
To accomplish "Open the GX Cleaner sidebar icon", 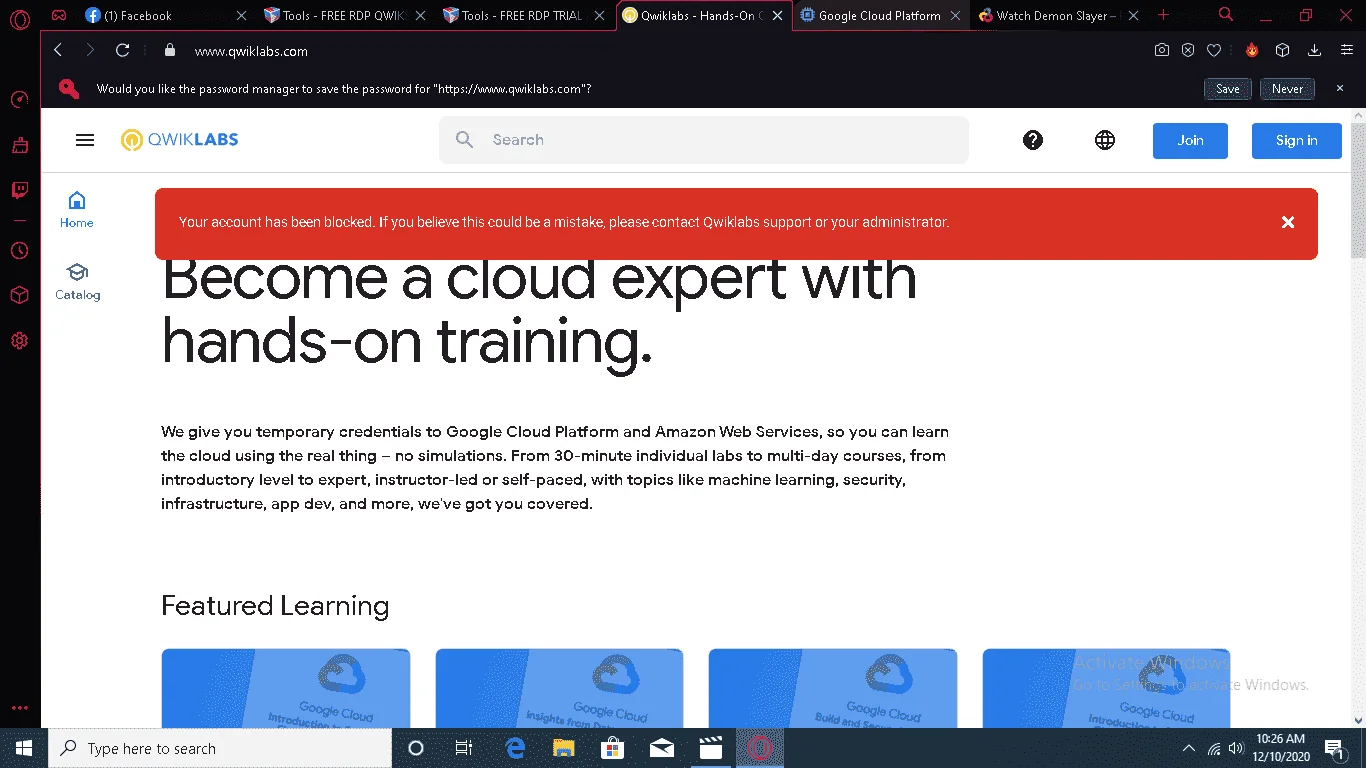I will tap(19, 146).
